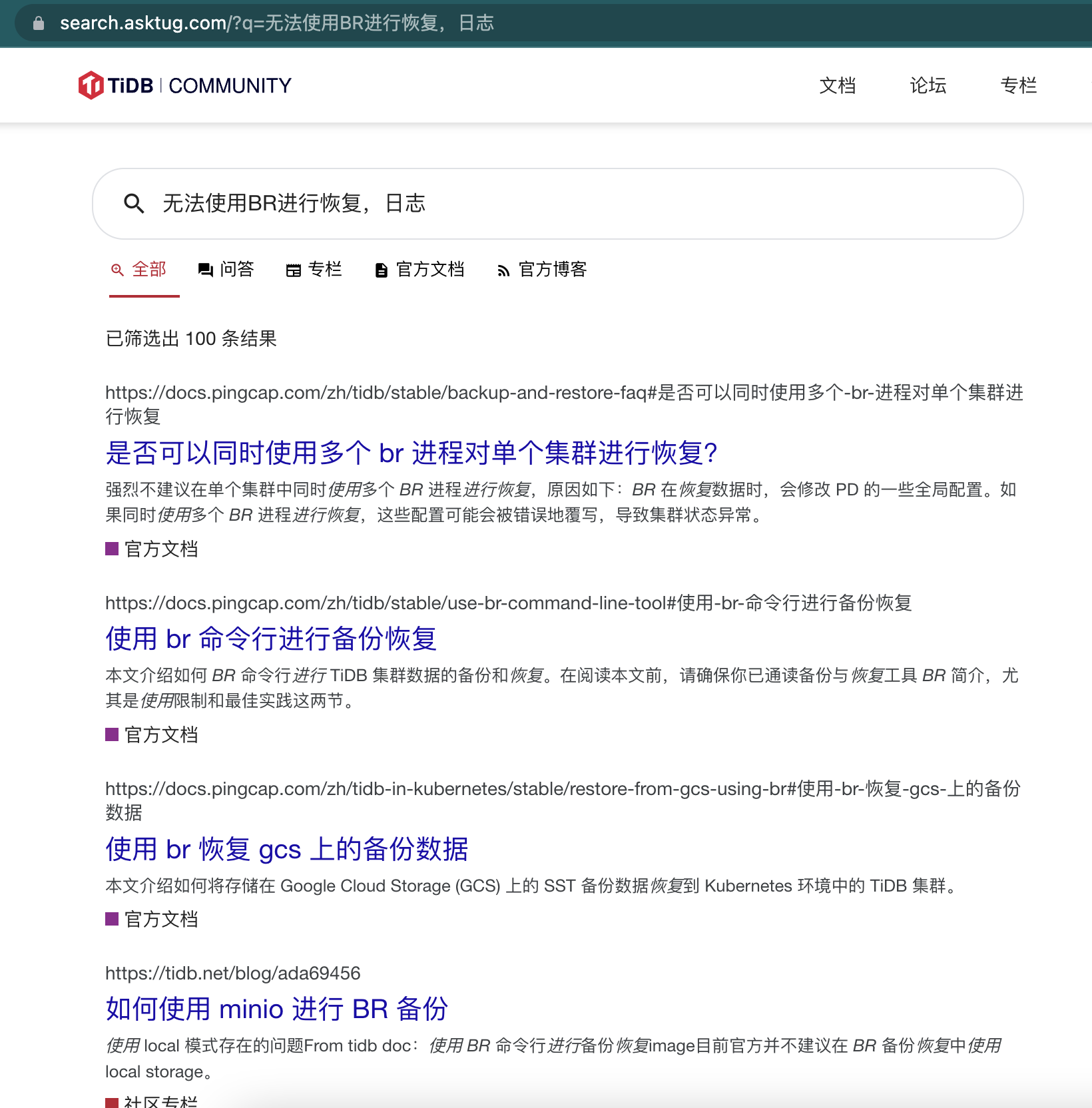Open result 使用 br 恢复 gcs 上的备份数据

tap(287, 849)
